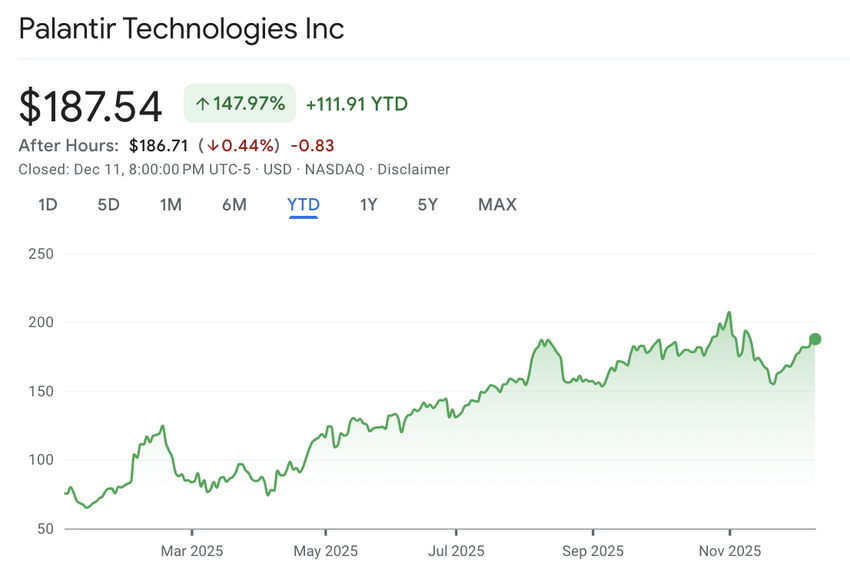View the 5Y price history
The image size is (850, 576).
428,205
